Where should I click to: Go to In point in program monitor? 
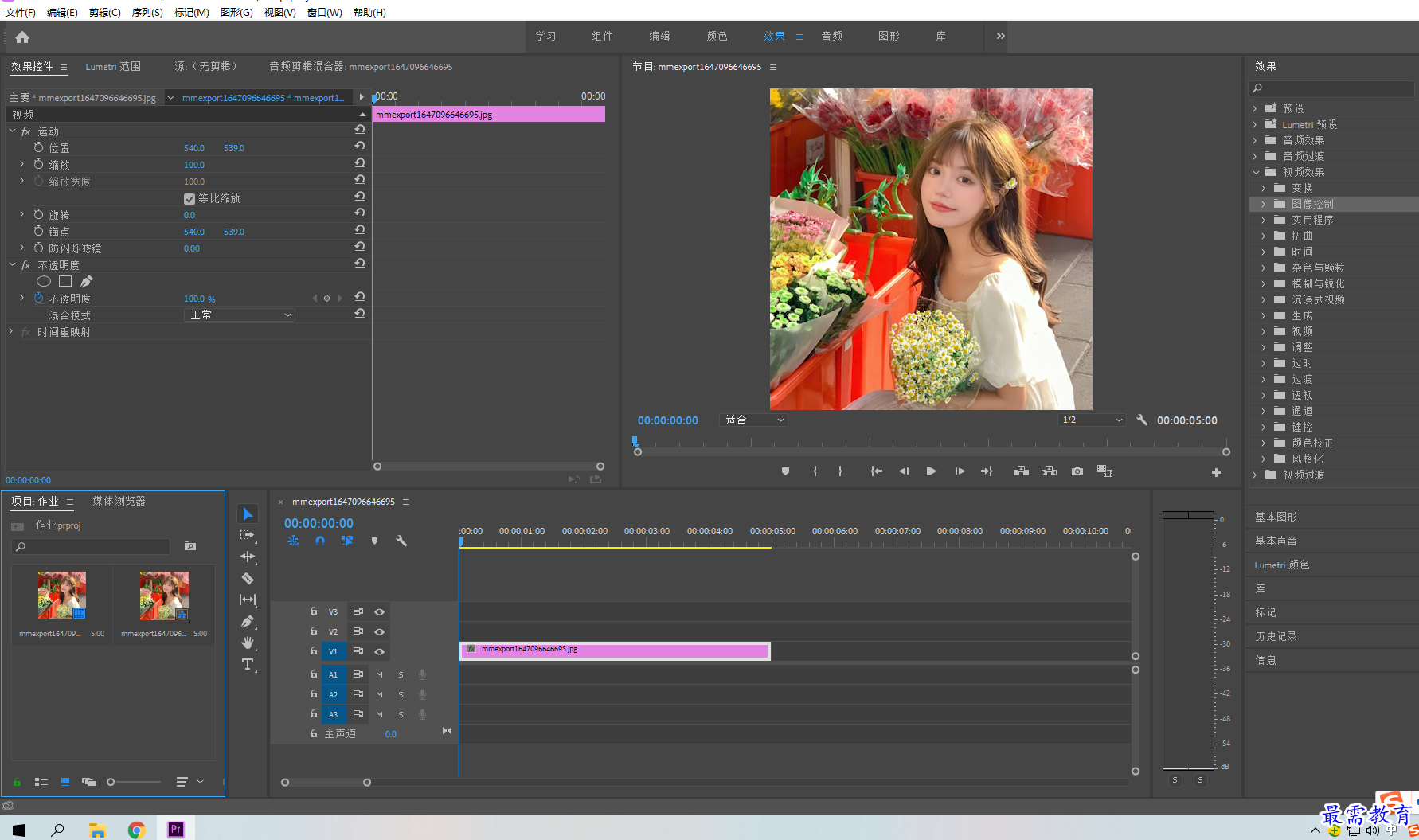(876, 471)
